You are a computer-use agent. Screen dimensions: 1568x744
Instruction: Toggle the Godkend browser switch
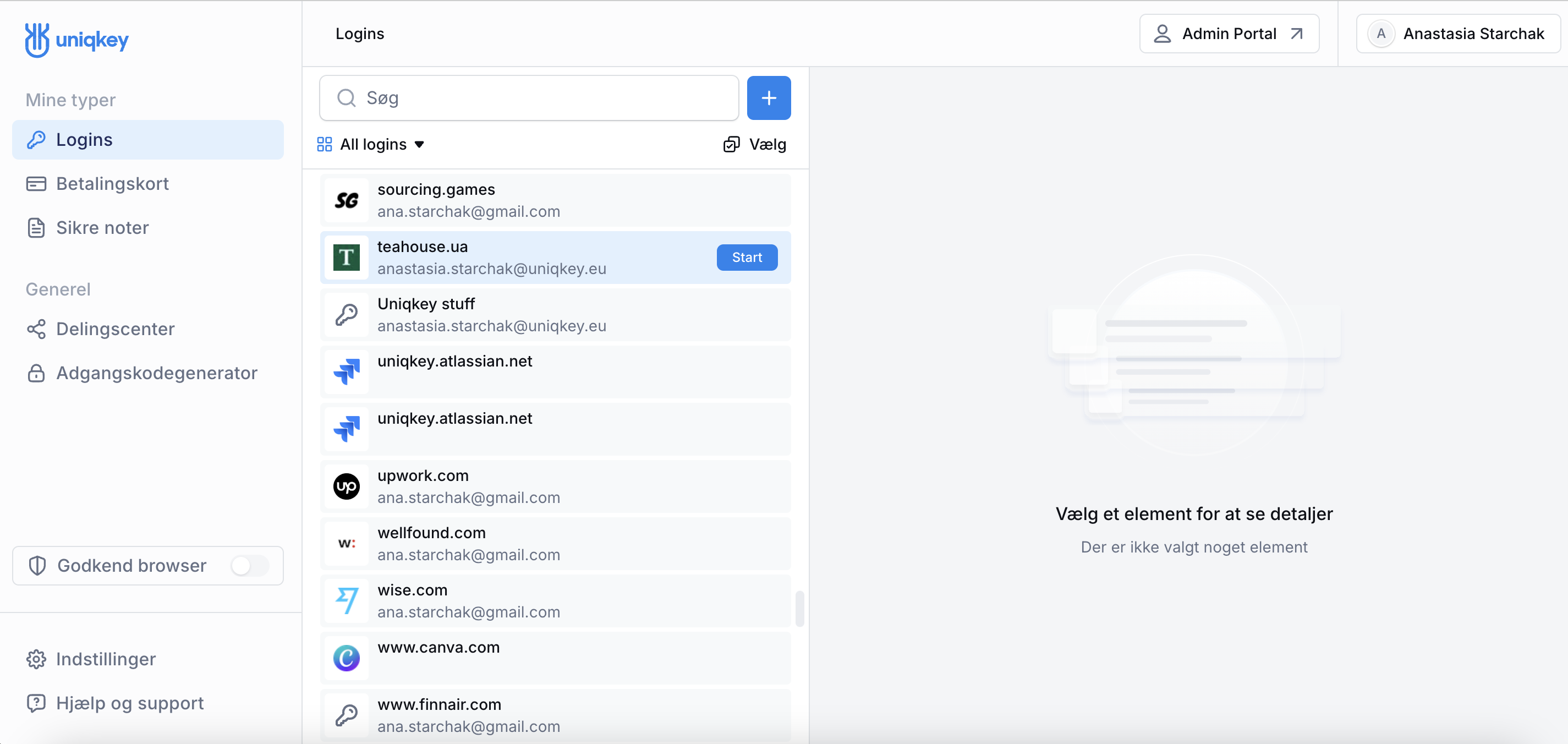point(249,566)
